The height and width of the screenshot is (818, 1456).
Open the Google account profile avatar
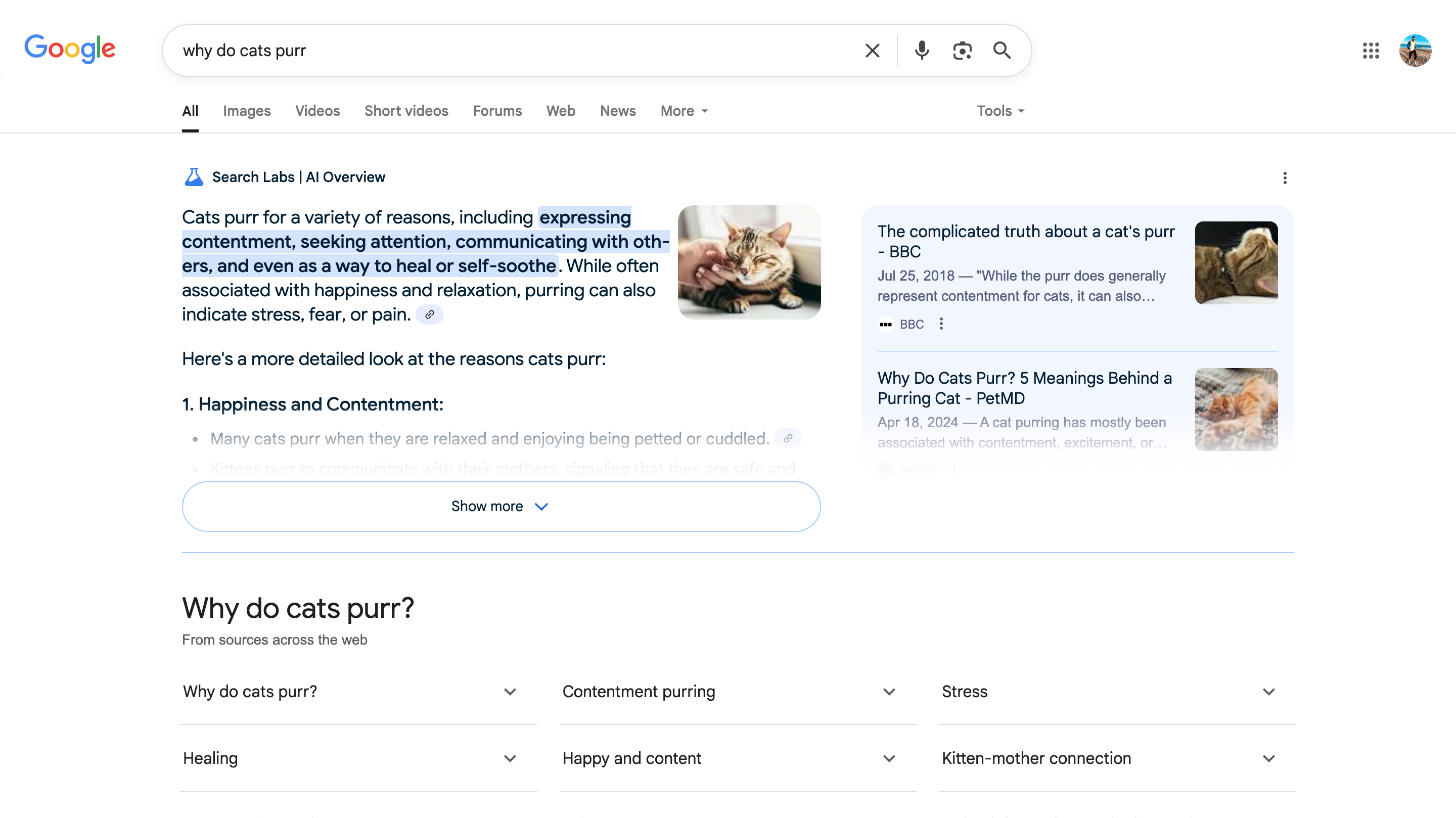(1415, 51)
